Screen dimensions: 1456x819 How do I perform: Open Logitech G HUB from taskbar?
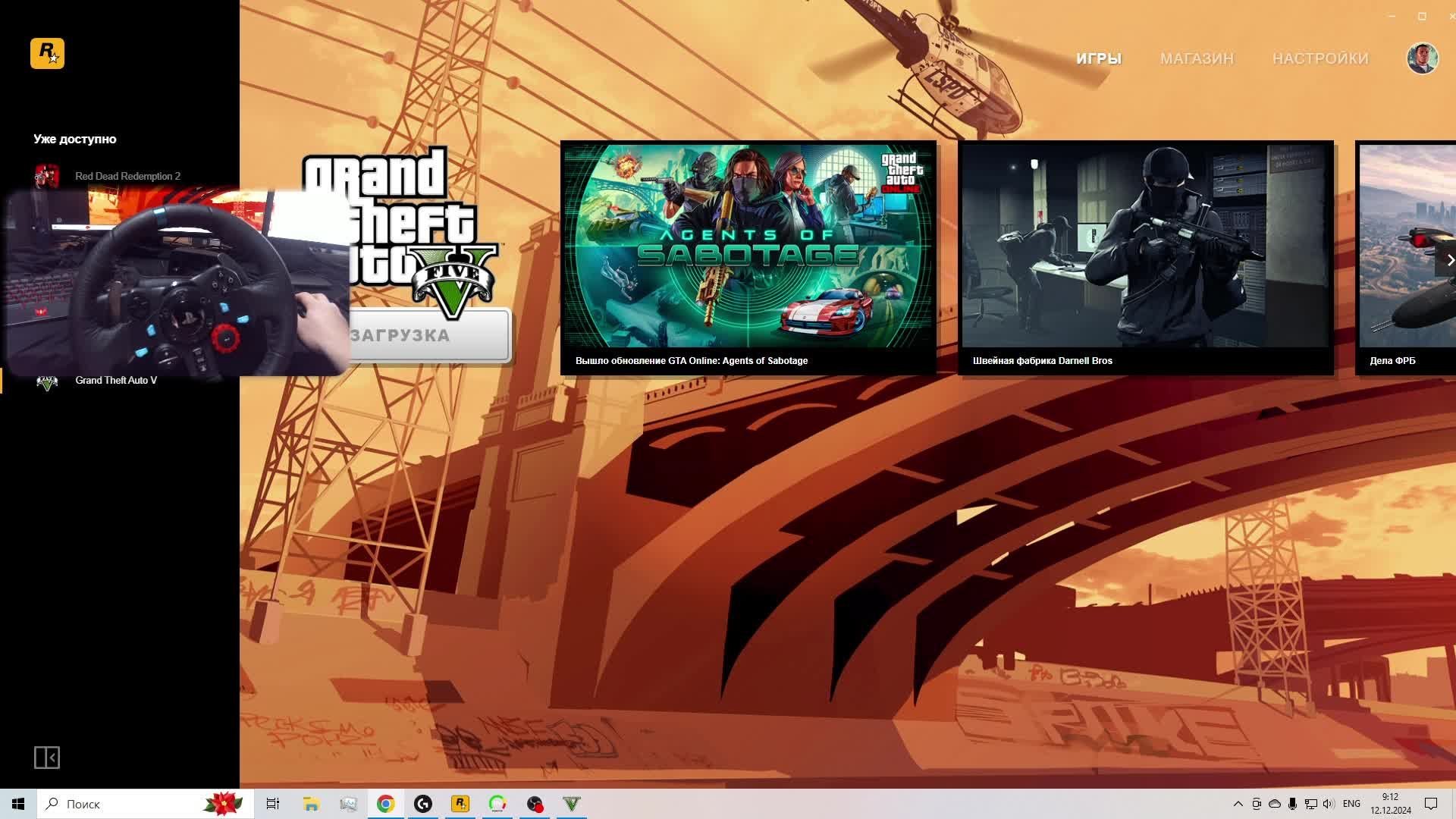click(423, 804)
